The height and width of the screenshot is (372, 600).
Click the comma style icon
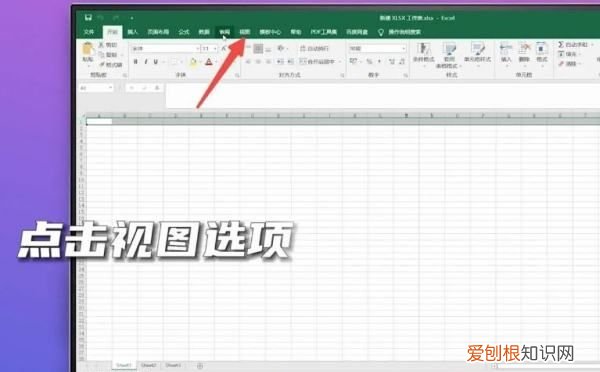[380, 61]
